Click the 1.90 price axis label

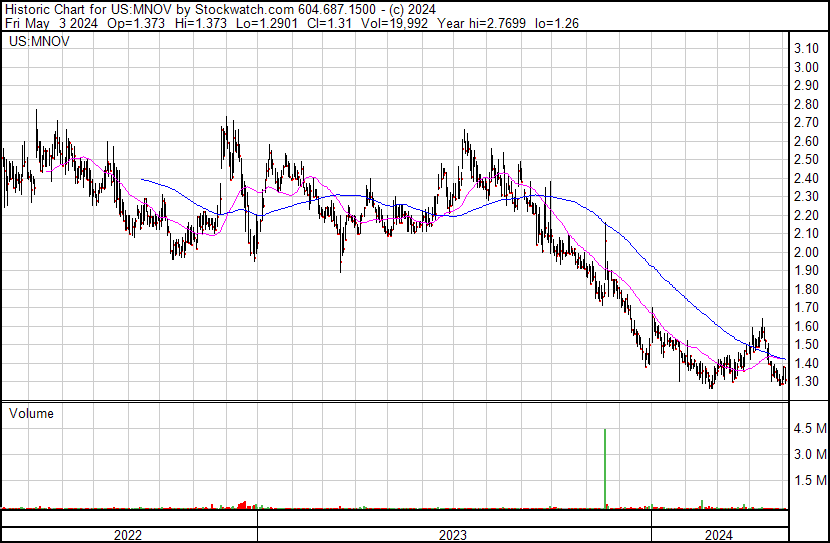(806, 270)
